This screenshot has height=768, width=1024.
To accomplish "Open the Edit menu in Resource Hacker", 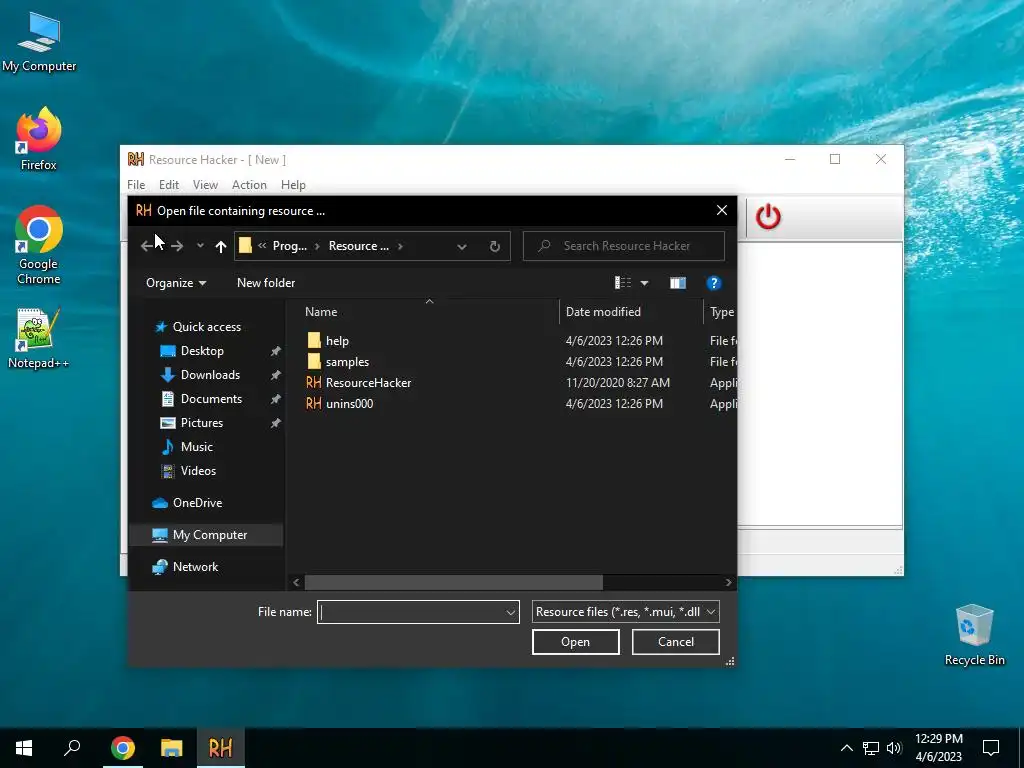I will 168,185.
